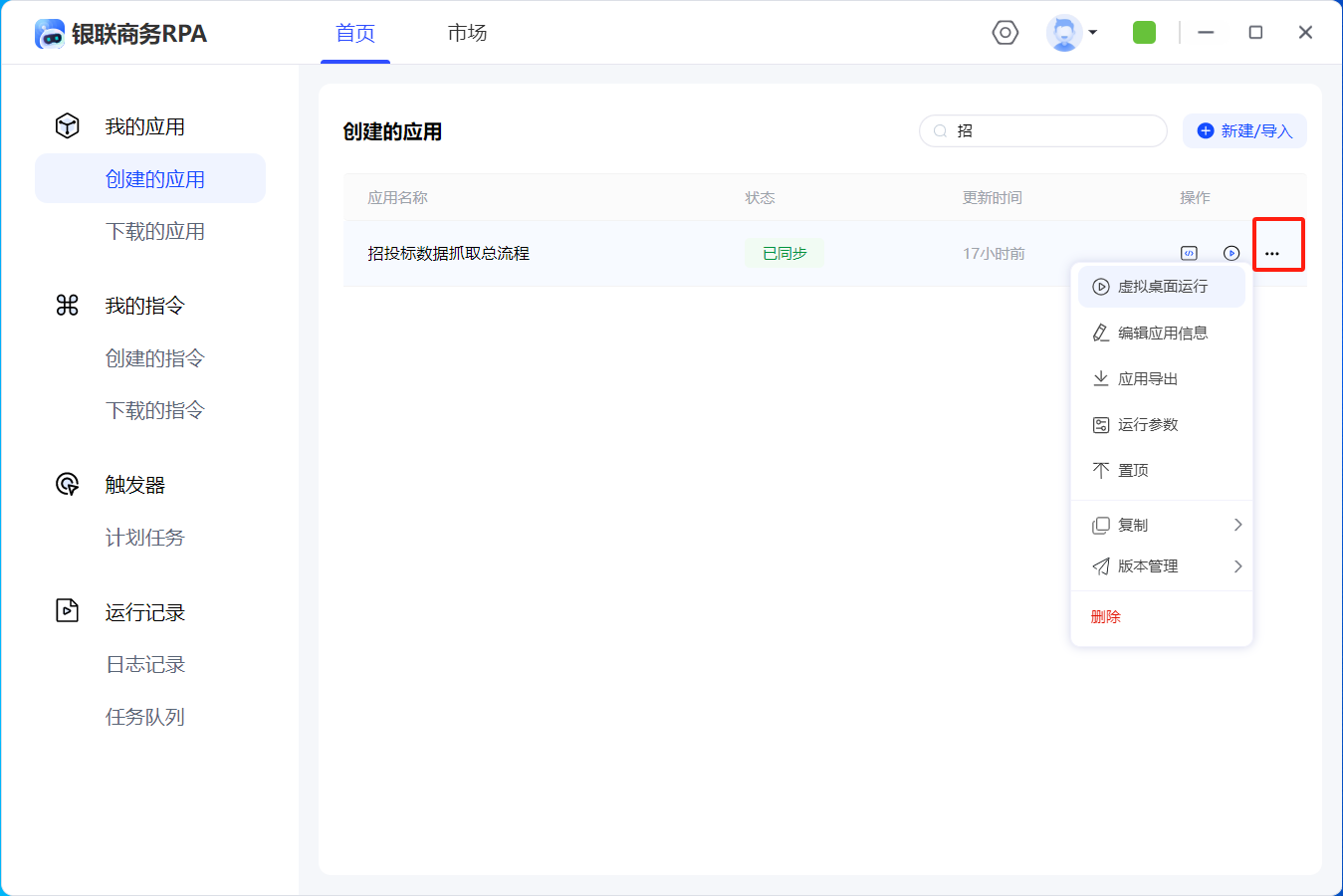Open the code editor icon for 招投标数据抓取总流程

pos(1189,253)
